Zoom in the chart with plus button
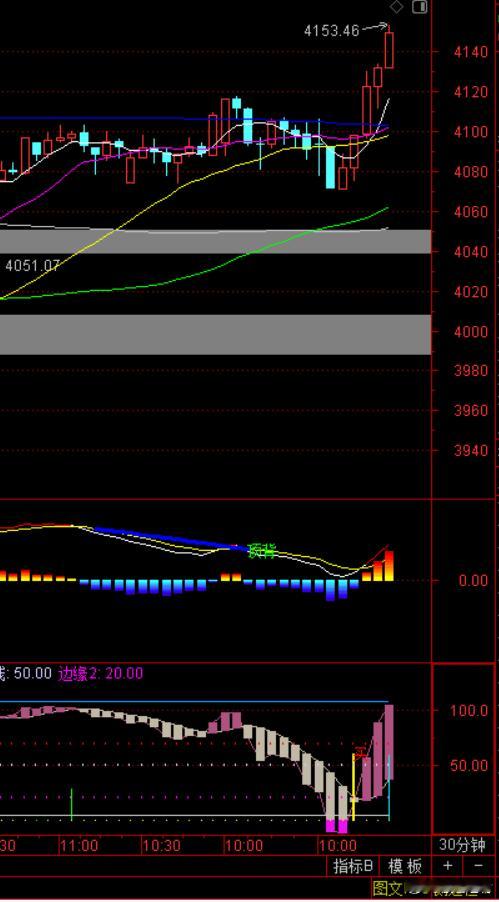499x902 pixels. tap(448, 865)
